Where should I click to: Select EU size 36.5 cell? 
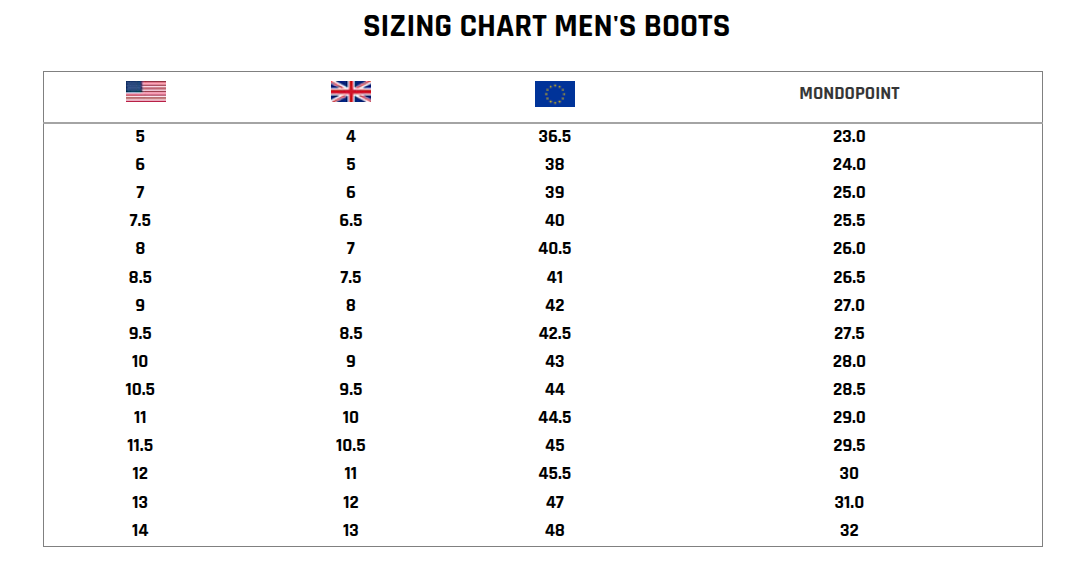pos(555,136)
